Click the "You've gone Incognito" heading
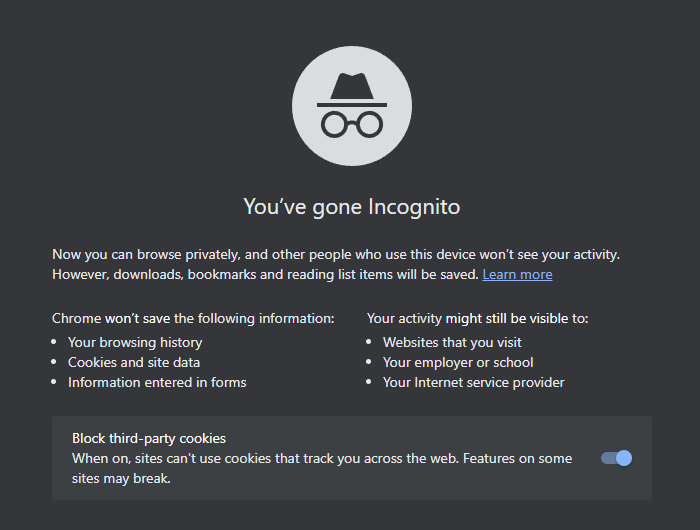Image resolution: width=700 pixels, height=530 pixels. pyautogui.click(x=352, y=207)
